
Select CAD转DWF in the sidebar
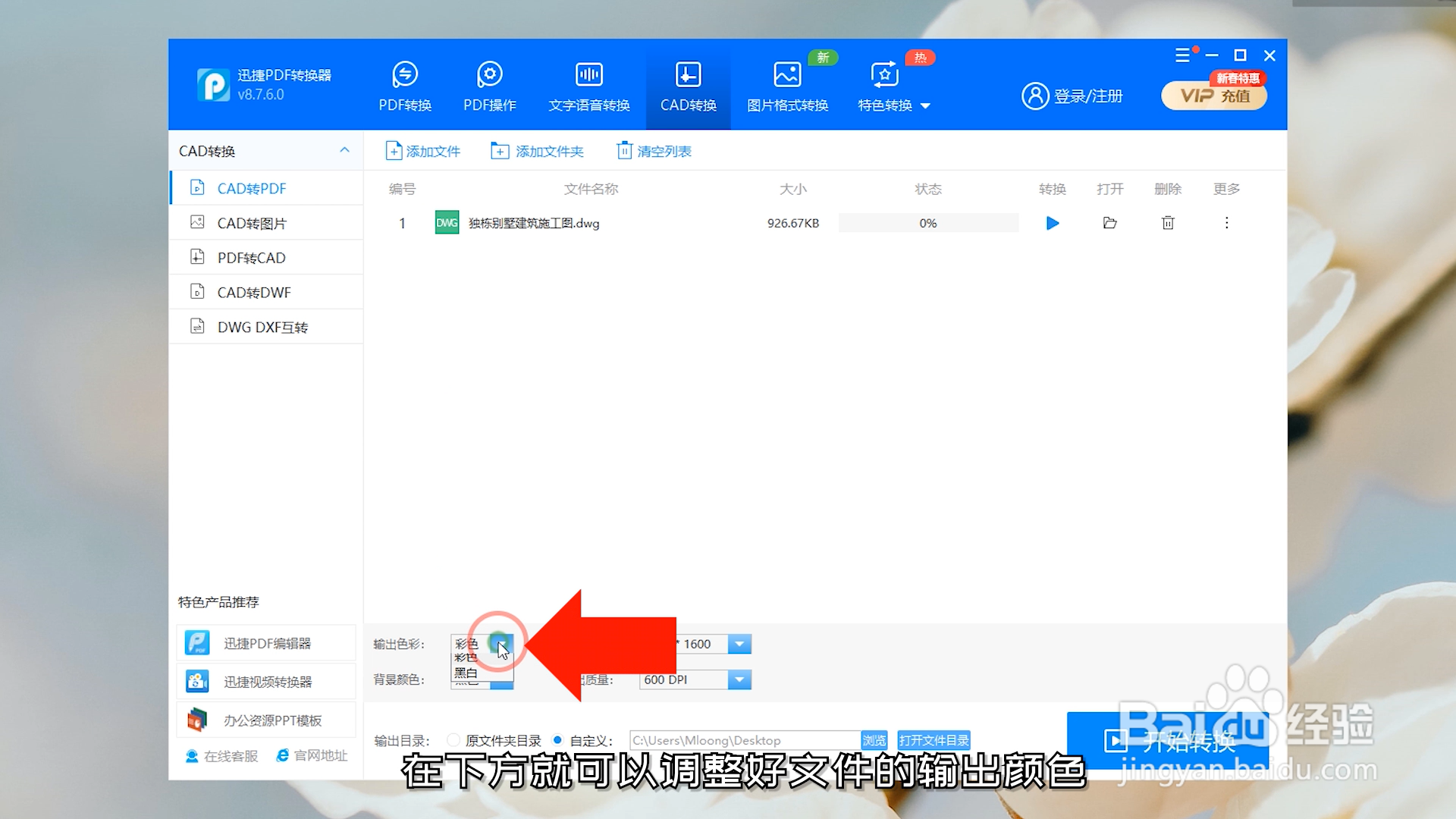tap(266, 293)
